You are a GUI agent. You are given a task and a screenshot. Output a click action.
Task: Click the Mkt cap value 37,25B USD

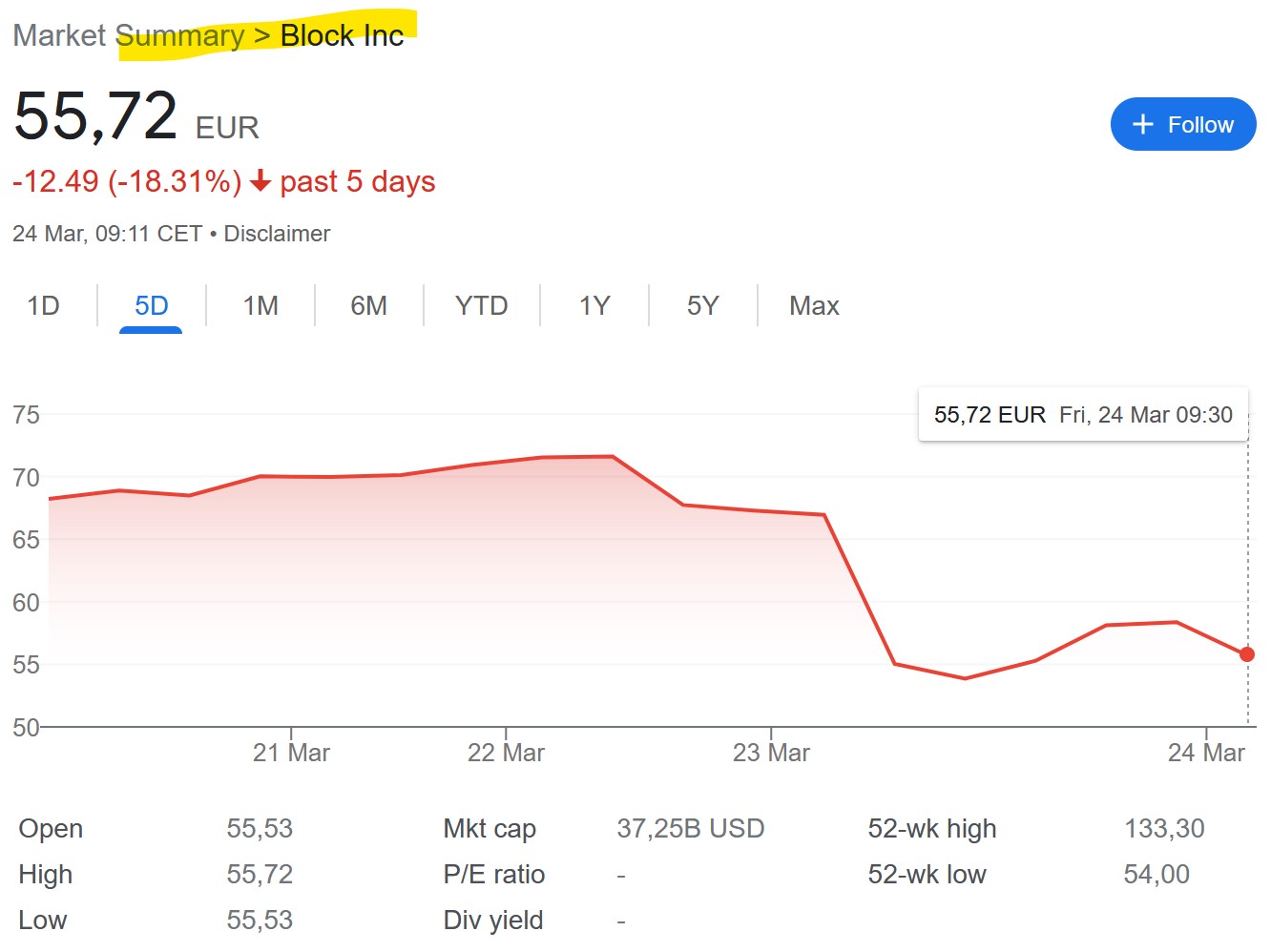coord(691,828)
